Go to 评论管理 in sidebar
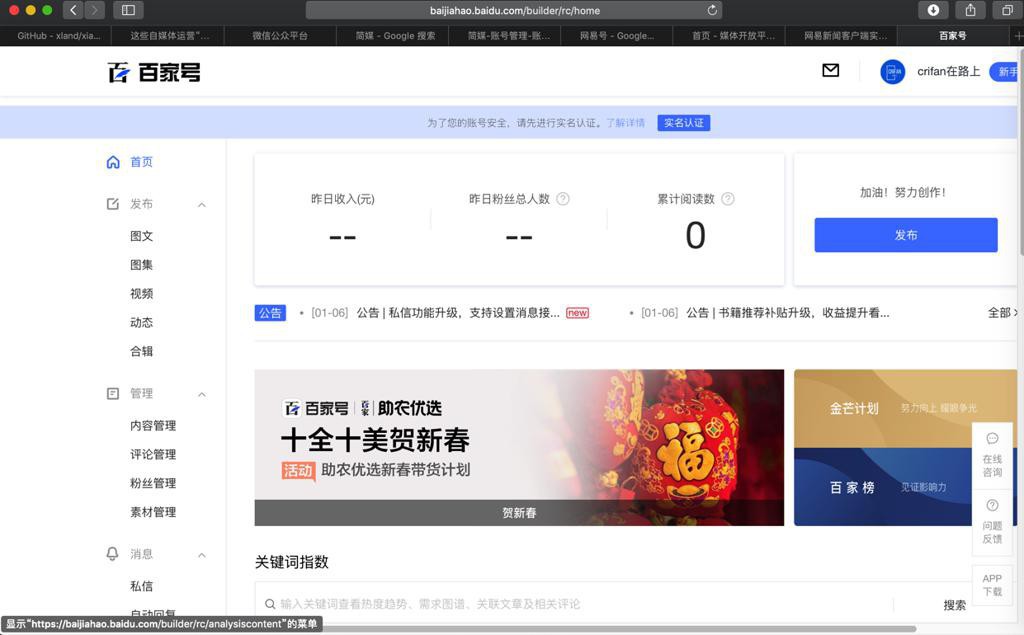This screenshot has width=1024, height=635. click(x=153, y=454)
